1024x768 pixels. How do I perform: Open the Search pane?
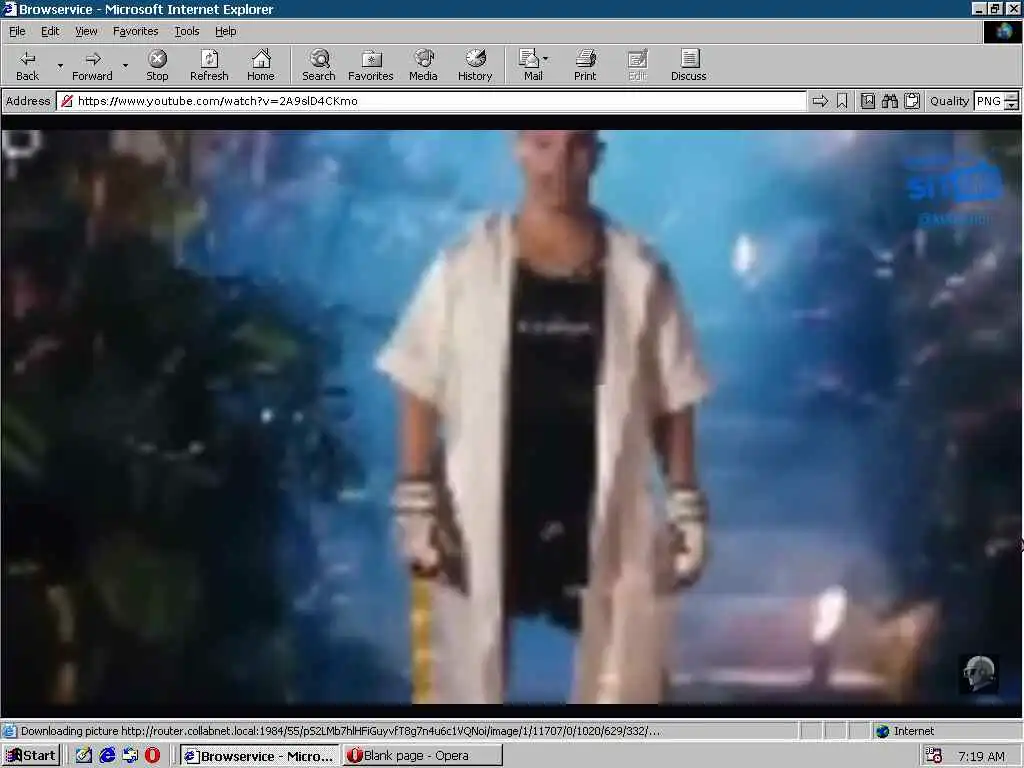(x=319, y=65)
